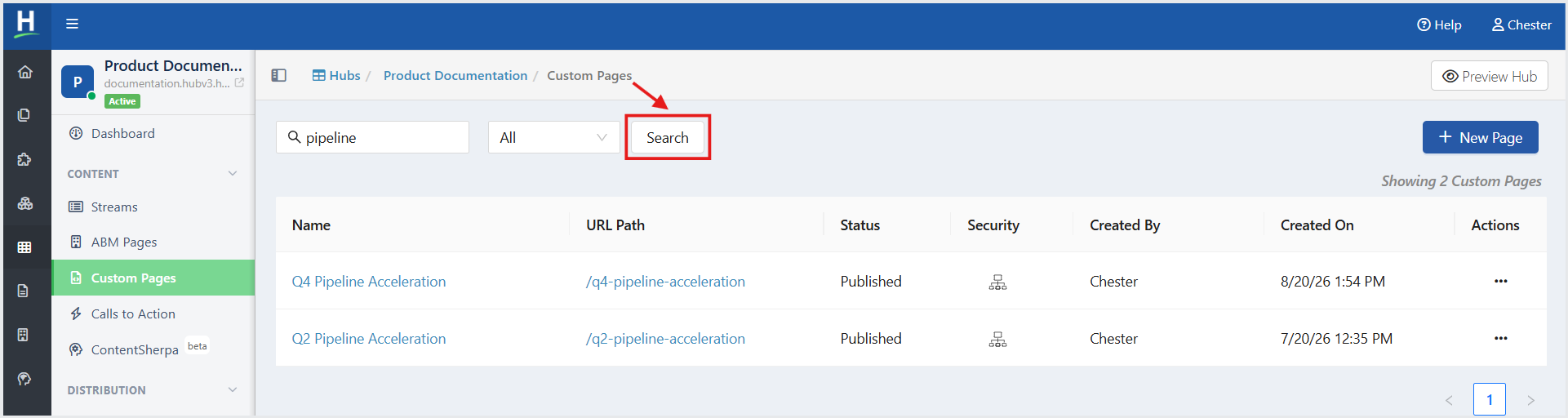
Task: Open the Chester user menu
Action: point(1521,24)
